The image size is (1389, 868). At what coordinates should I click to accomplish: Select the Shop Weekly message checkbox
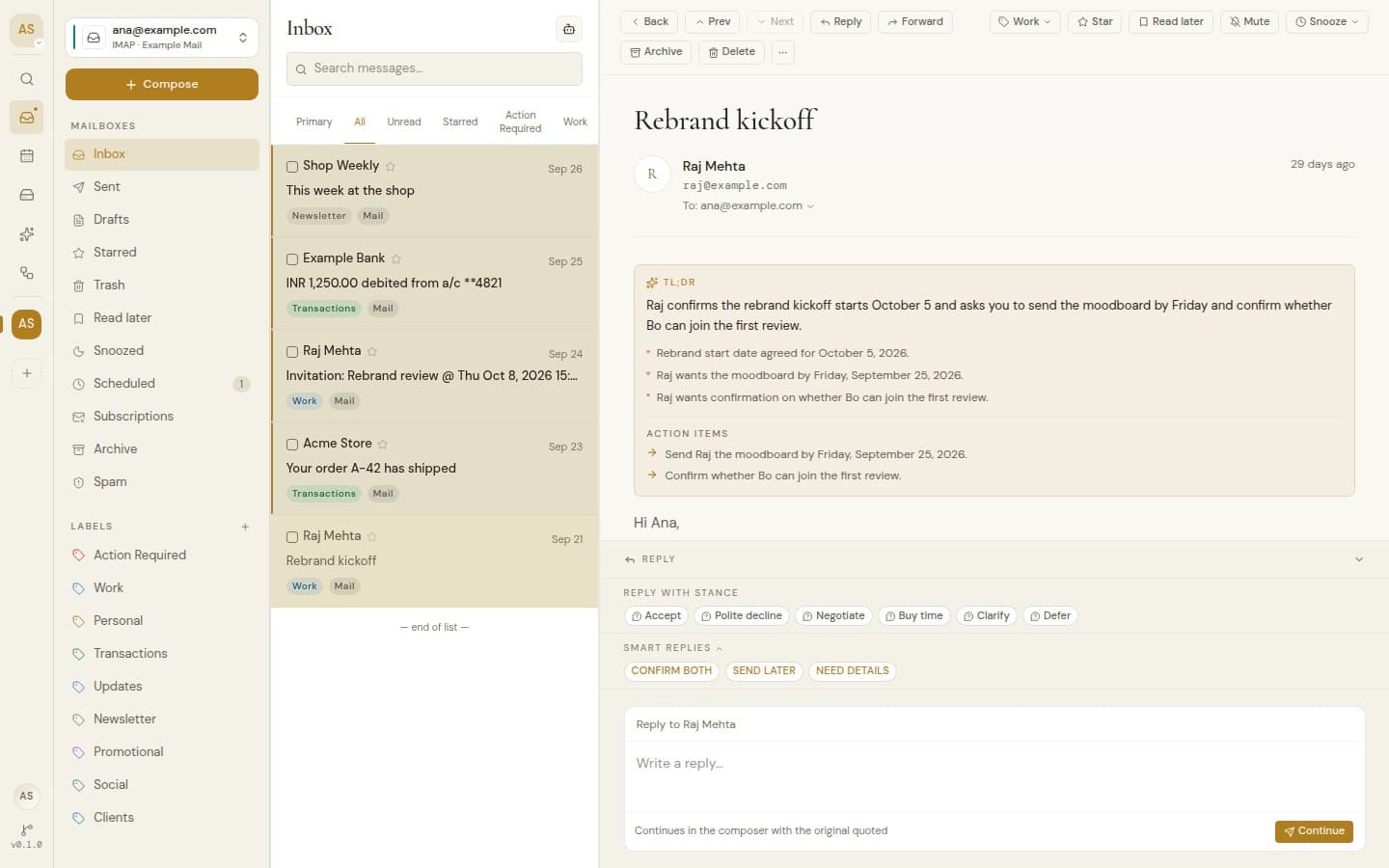pos(292,167)
